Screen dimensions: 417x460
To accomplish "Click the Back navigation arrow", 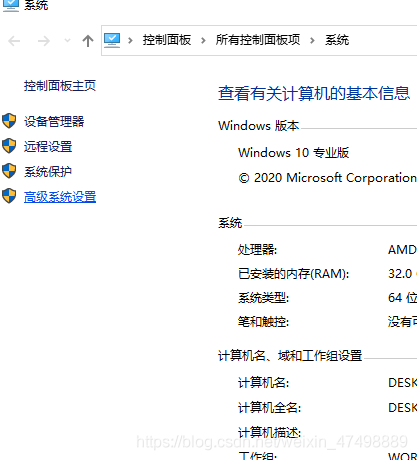I will (x=14, y=41).
